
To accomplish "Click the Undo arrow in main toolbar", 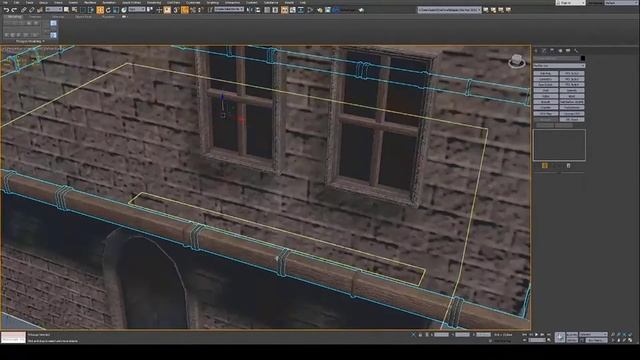I will [7, 10].
